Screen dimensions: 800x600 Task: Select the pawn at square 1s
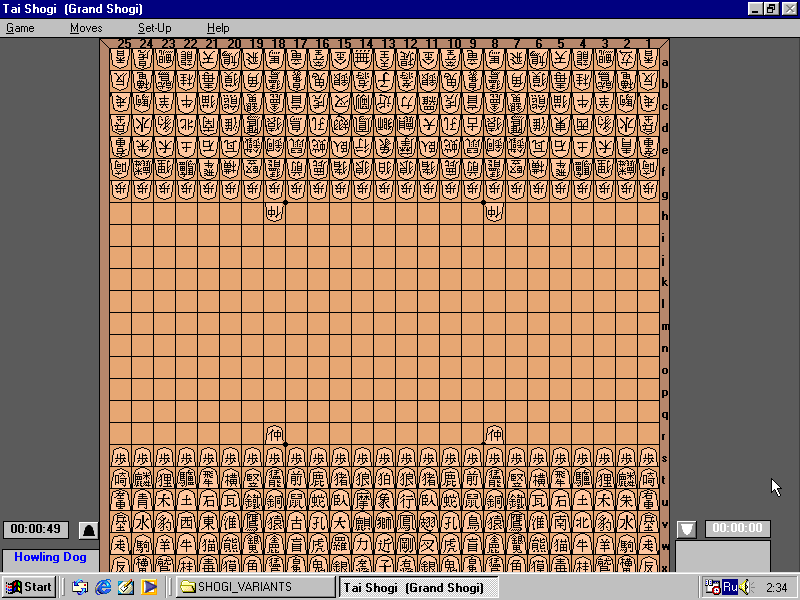click(x=648, y=457)
